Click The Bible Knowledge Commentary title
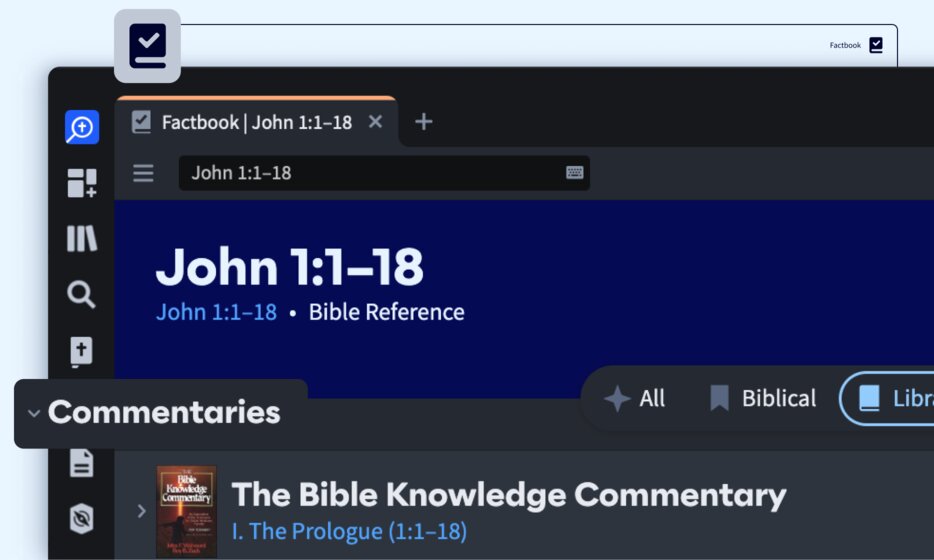Image resolution: width=934 pixels, height=560 pixels. (x=509, y=496)
